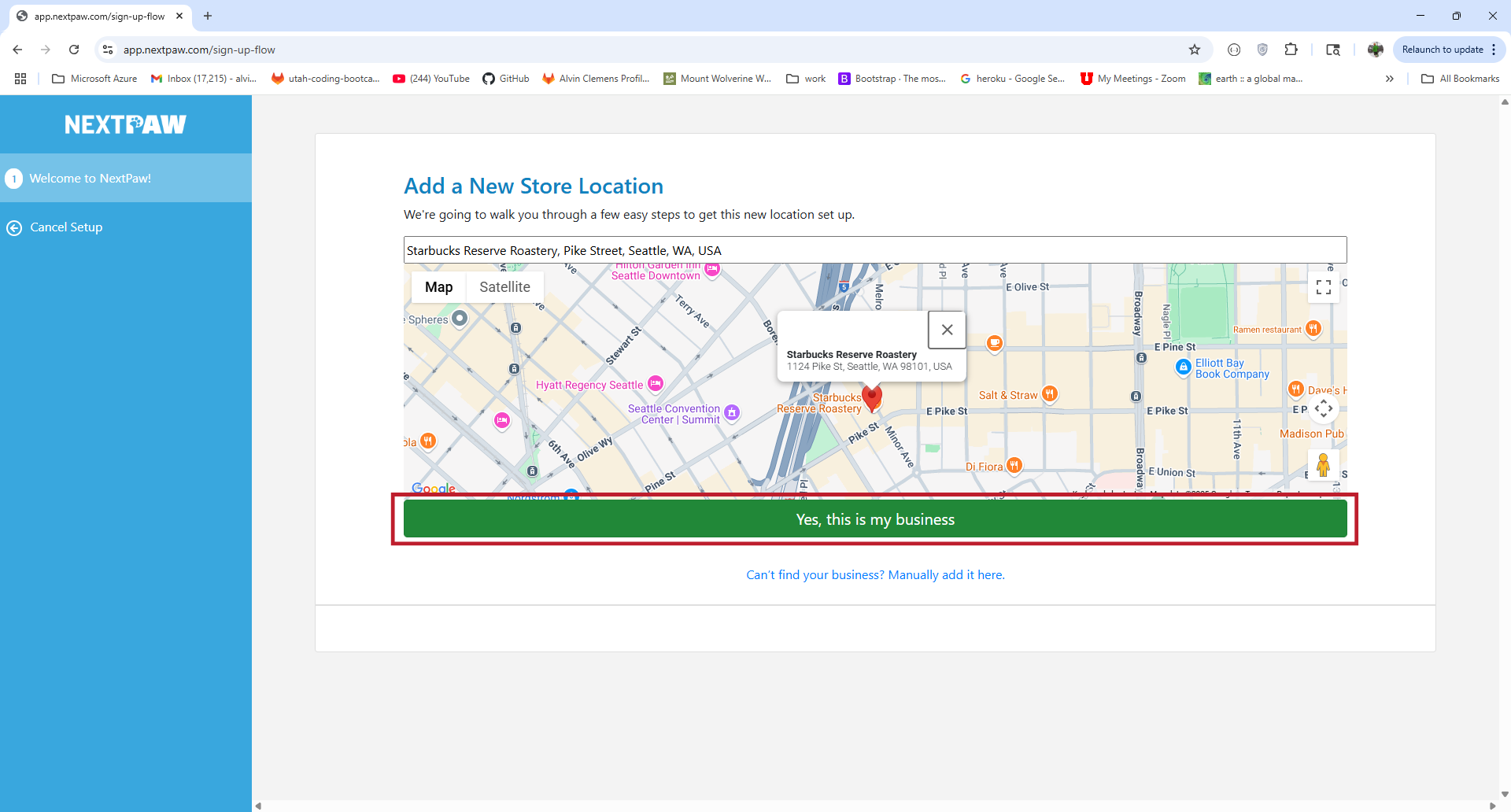Close the app.nextpaw.com tab
This screenshot has width=1511, height=812.
[x=179, y=16]
